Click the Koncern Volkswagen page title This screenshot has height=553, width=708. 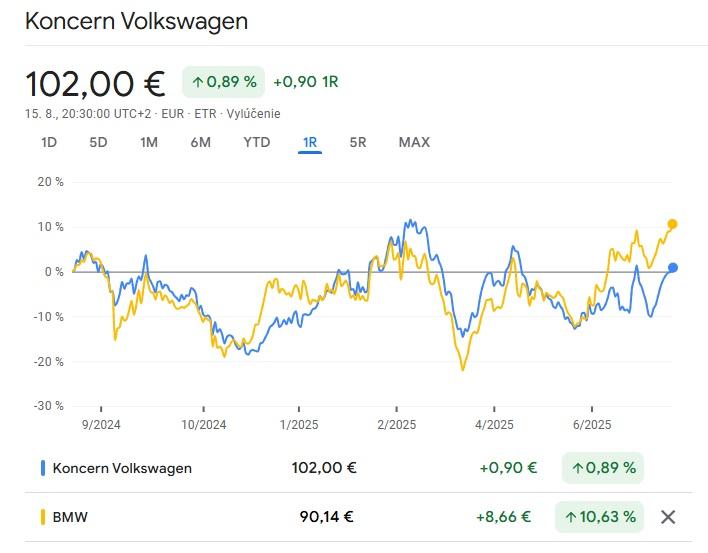(136, 21)
